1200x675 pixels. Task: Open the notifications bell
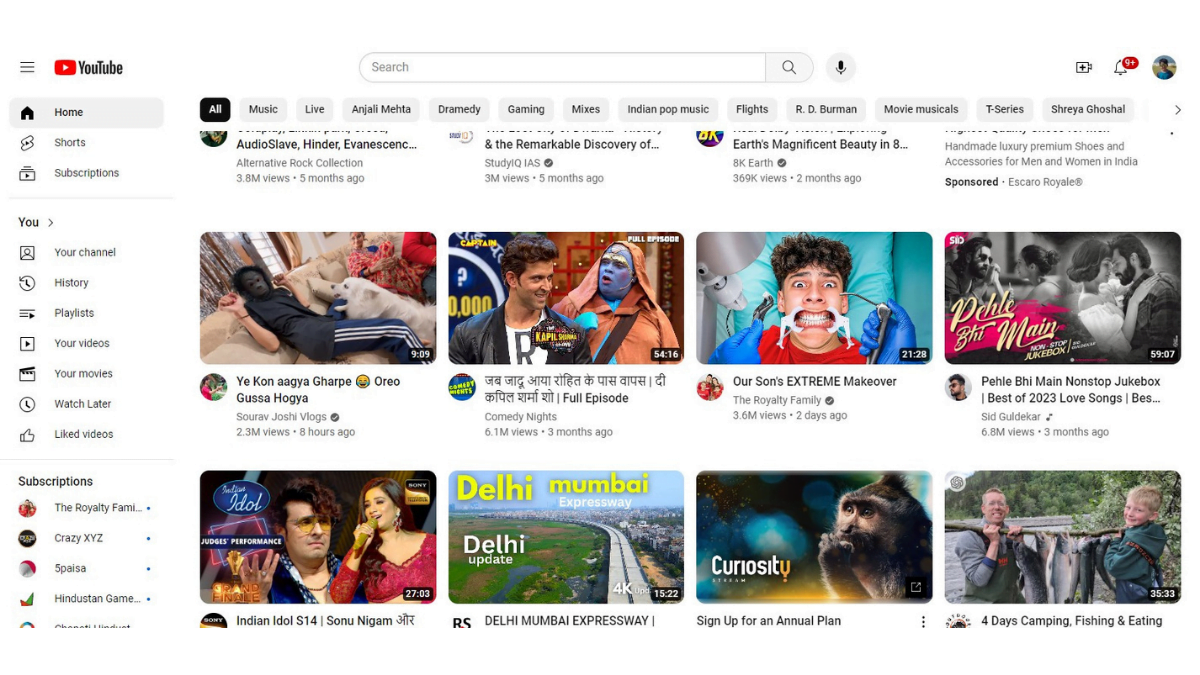1121,67
